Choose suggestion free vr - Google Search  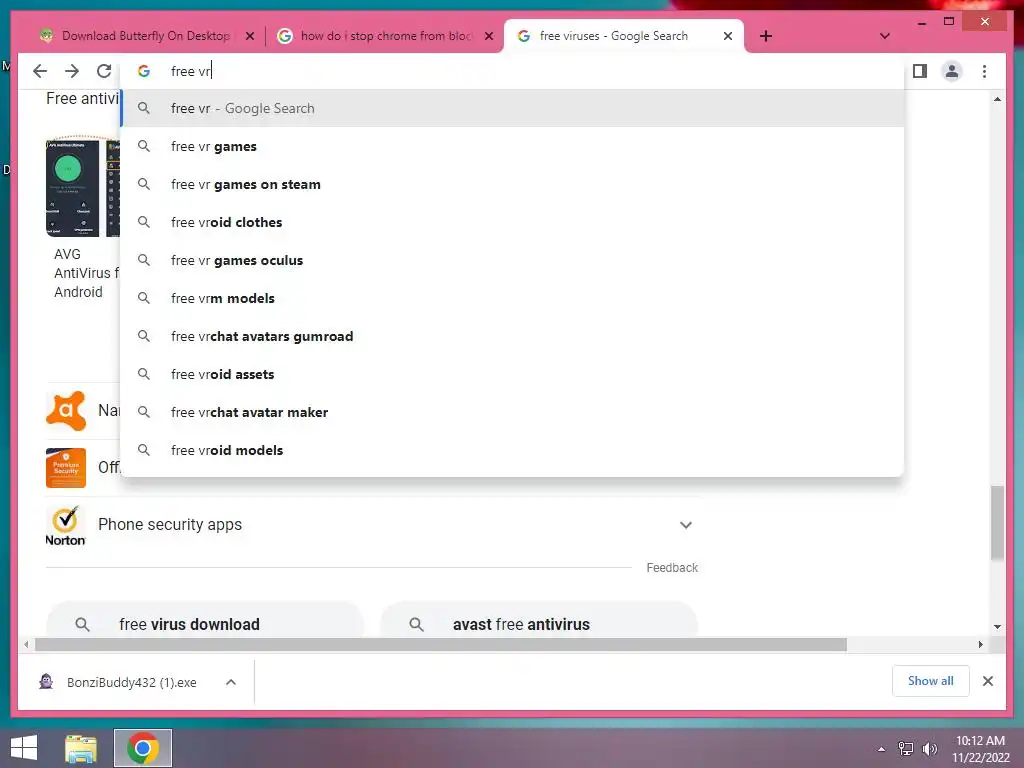(513, 108)
